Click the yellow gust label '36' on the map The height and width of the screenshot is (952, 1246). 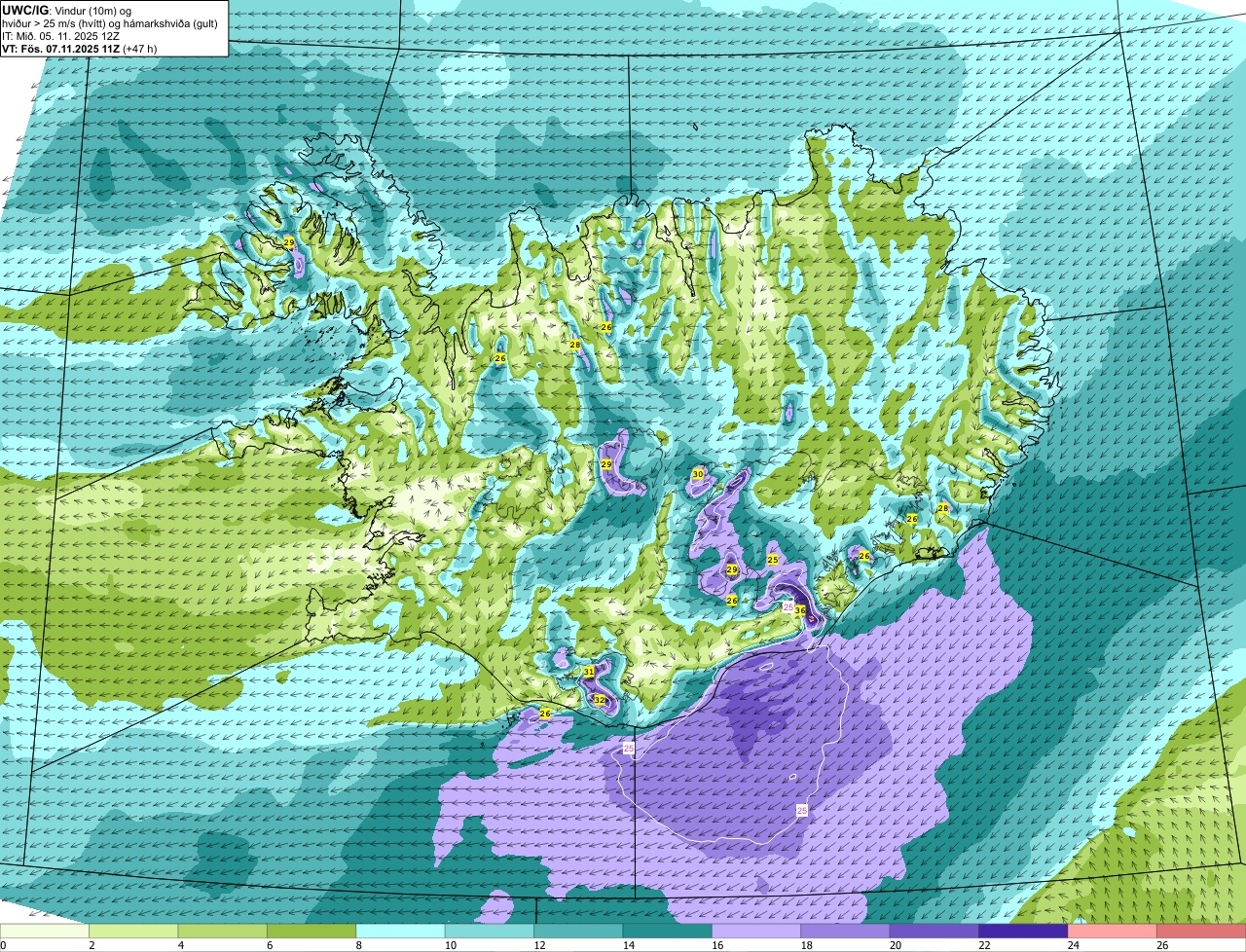pyautogui.click(x=800, y=610)
